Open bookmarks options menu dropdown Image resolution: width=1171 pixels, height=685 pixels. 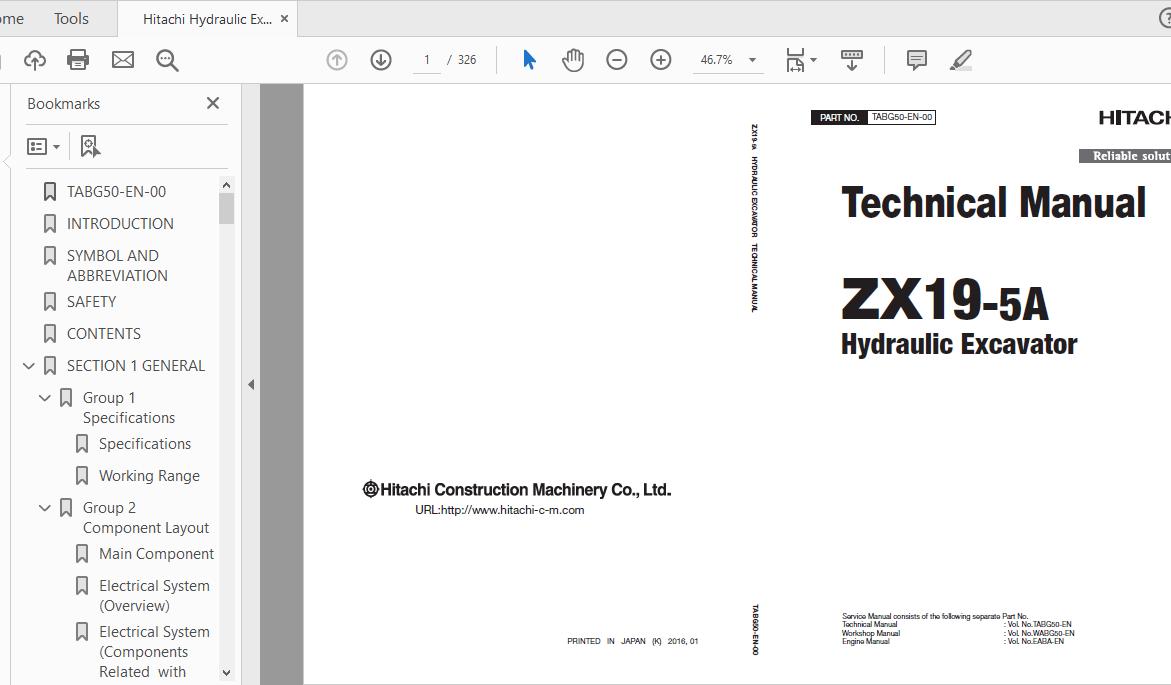pos(44,146)
